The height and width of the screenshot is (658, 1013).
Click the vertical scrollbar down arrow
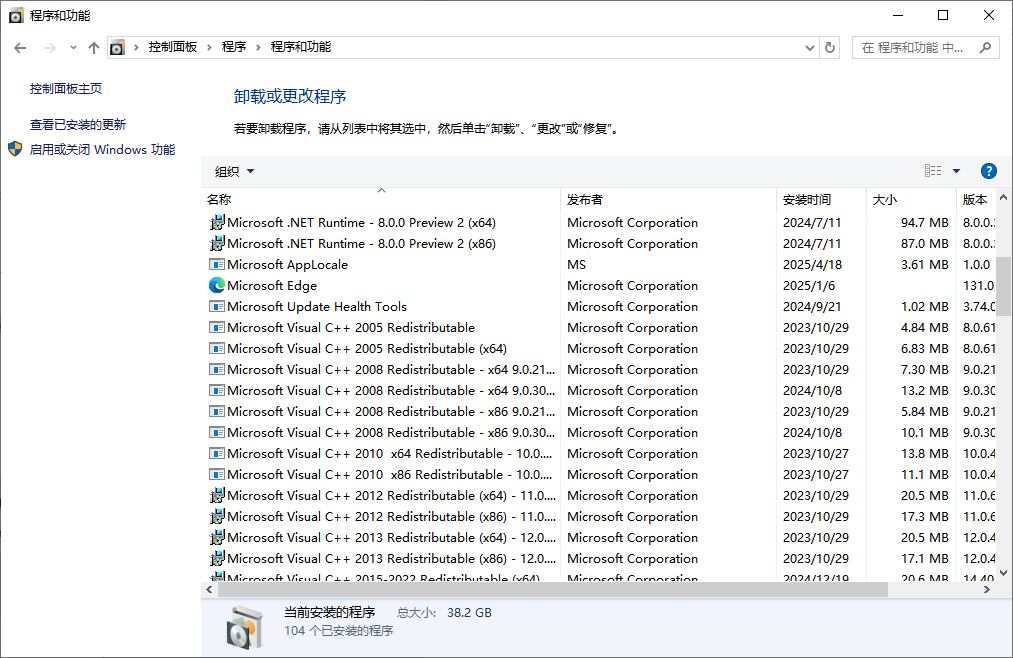1003,573
